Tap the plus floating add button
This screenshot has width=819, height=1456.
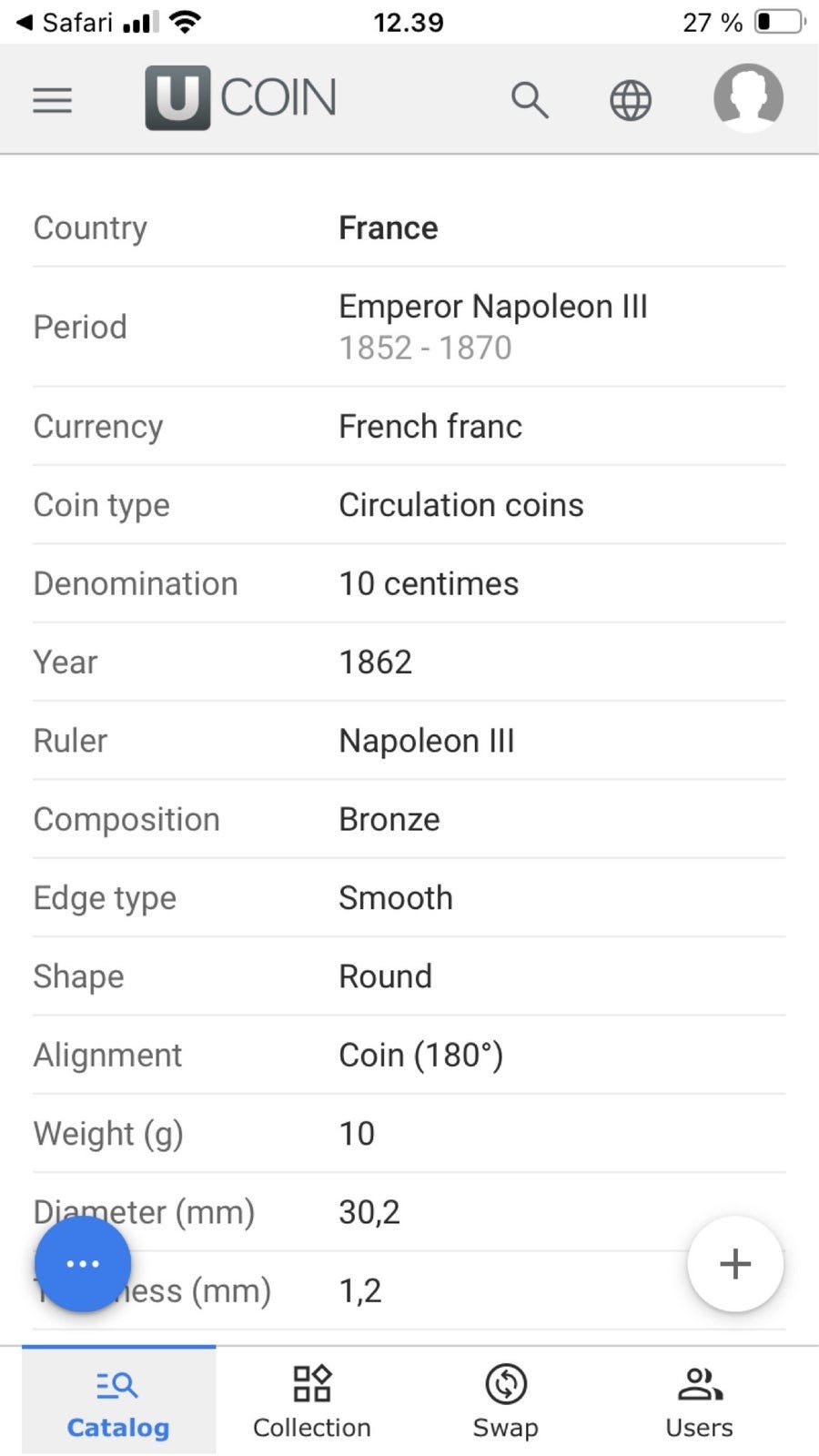coord(735,1263)
